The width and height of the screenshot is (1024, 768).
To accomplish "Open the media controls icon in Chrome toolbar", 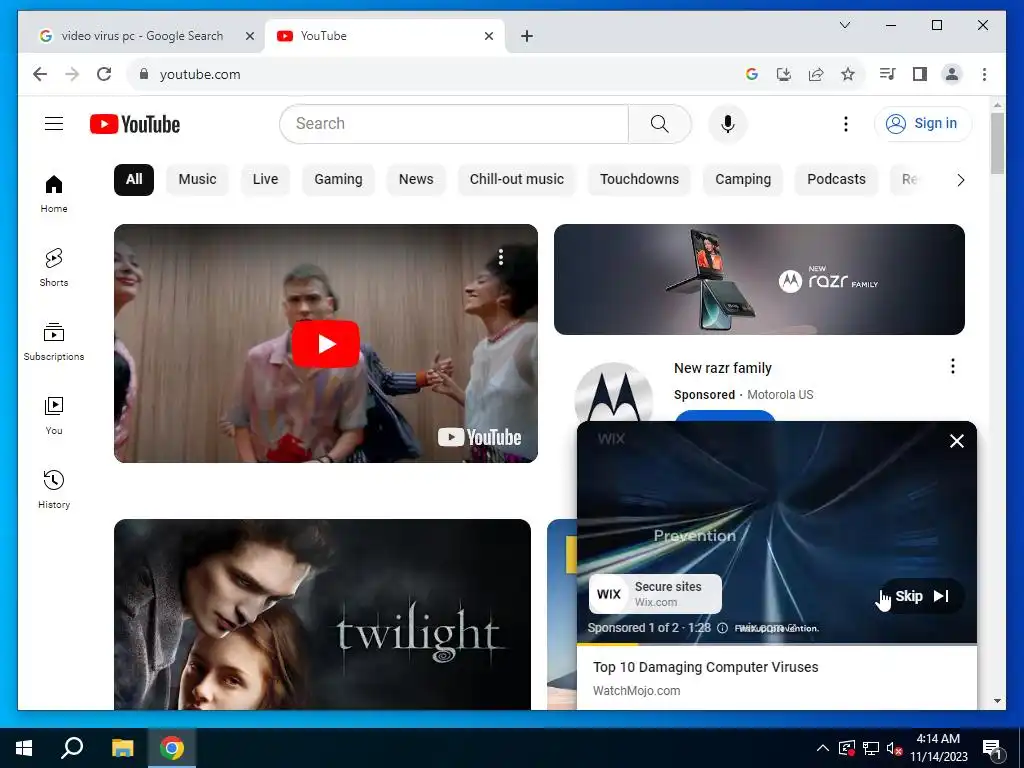I will tap(888, 74).
